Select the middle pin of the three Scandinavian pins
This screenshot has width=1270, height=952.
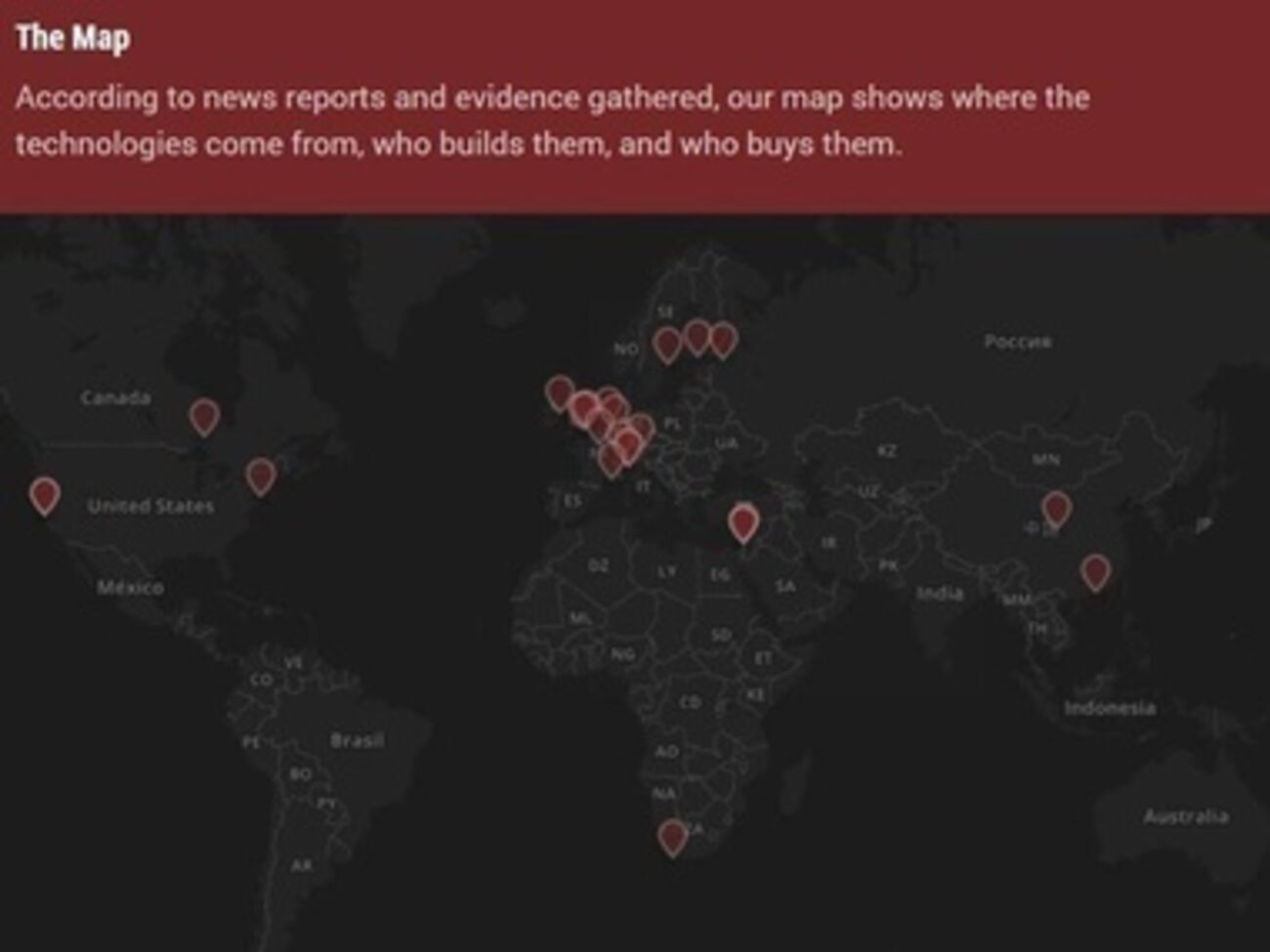pos(697,337)
